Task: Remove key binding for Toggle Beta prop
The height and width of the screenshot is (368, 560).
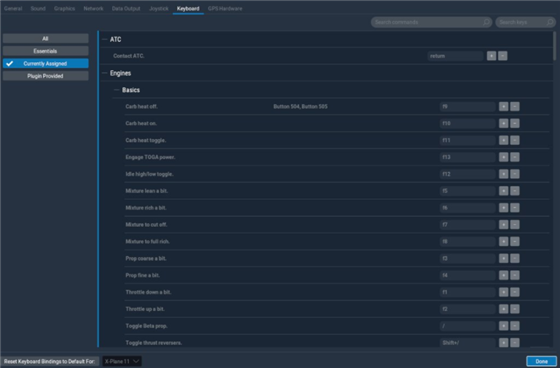Action: (515, 326)
